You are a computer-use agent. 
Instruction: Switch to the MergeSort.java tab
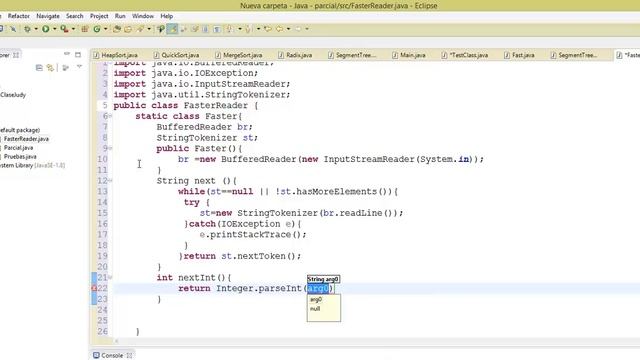click(x=239, y=55)
